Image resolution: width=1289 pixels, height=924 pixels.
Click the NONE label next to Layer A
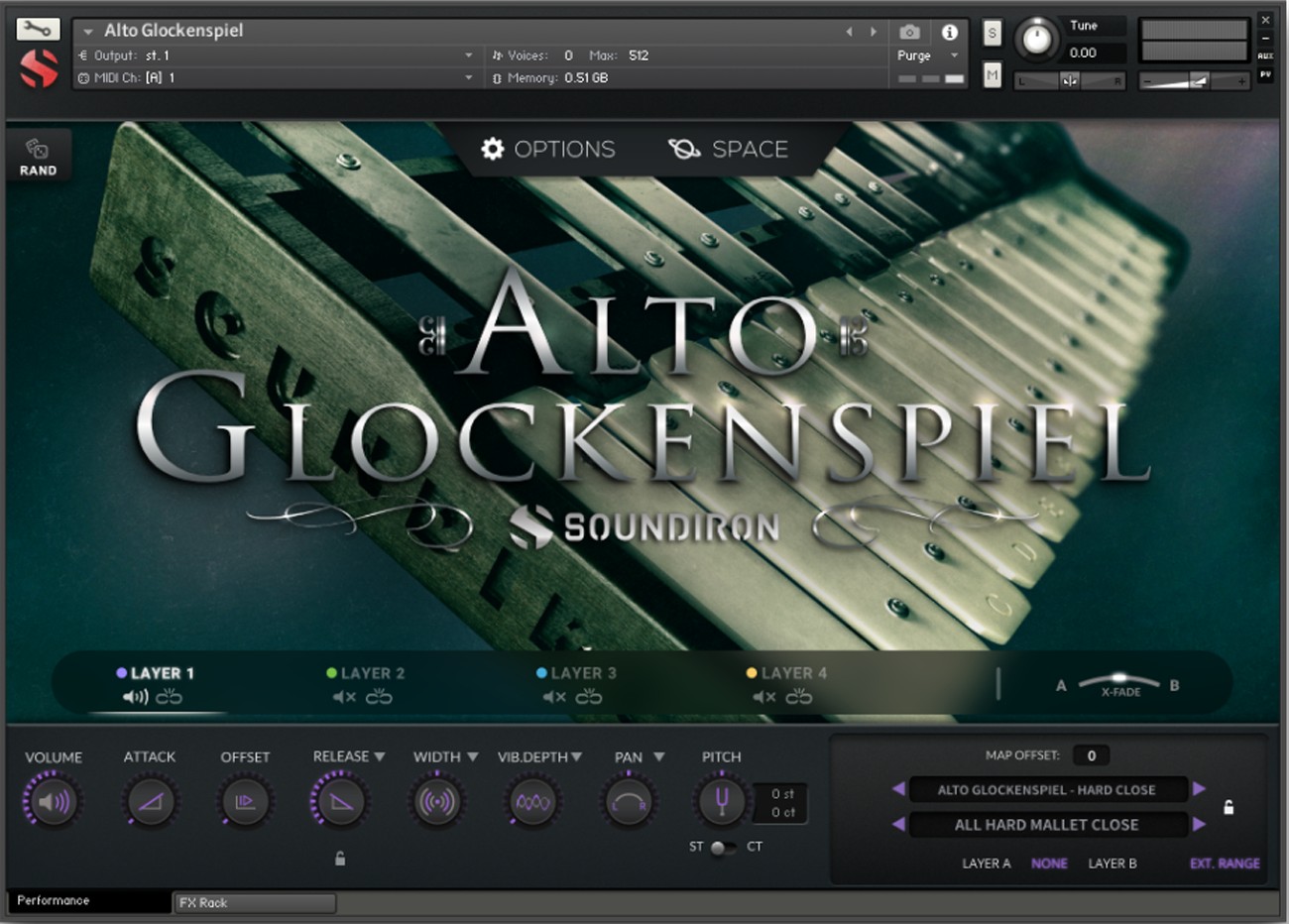click(x=1049, y=864)
